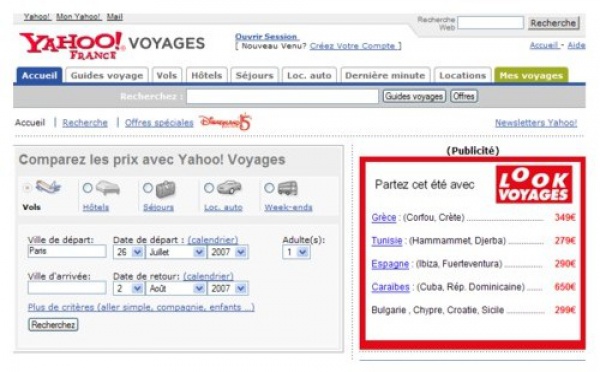The width and height of the screenshot is (600, 372).
Task: Open the Mes voyages tab
Action: [x=531, y=75]
